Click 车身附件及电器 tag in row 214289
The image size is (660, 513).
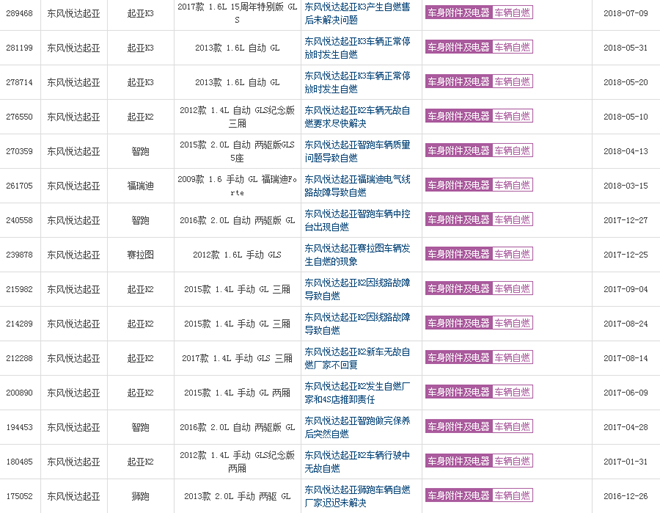coord(458,323)
